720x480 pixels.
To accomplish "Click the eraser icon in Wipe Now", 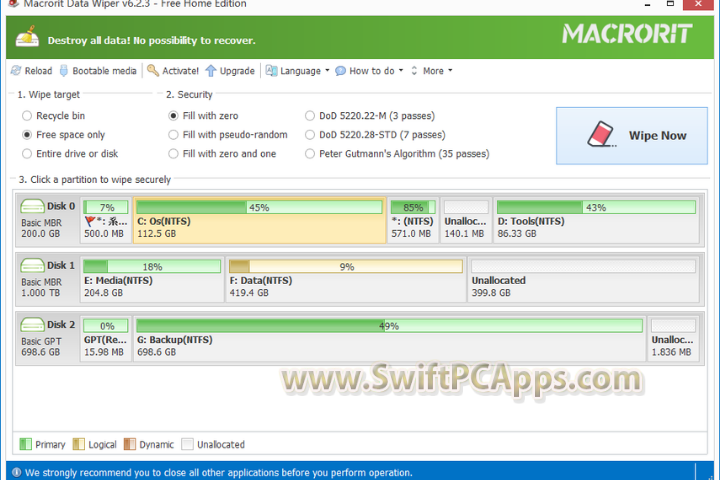I will click(602, 134).
